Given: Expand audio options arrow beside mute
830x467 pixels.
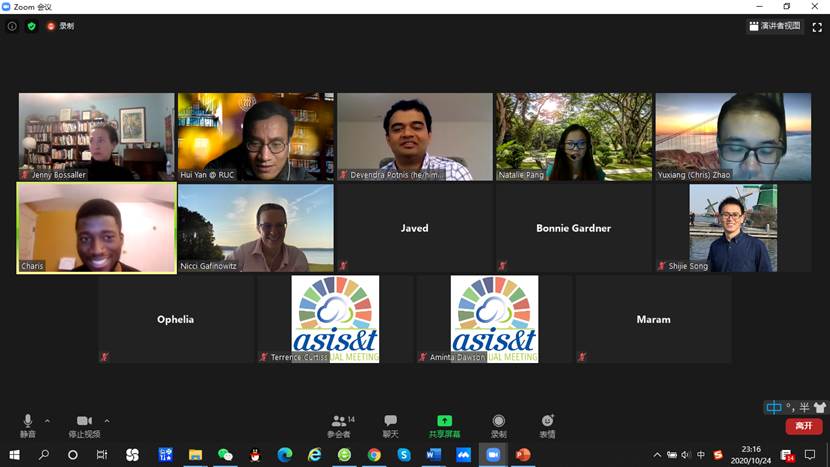Looking at the screenshot, I should coord(47,421).
